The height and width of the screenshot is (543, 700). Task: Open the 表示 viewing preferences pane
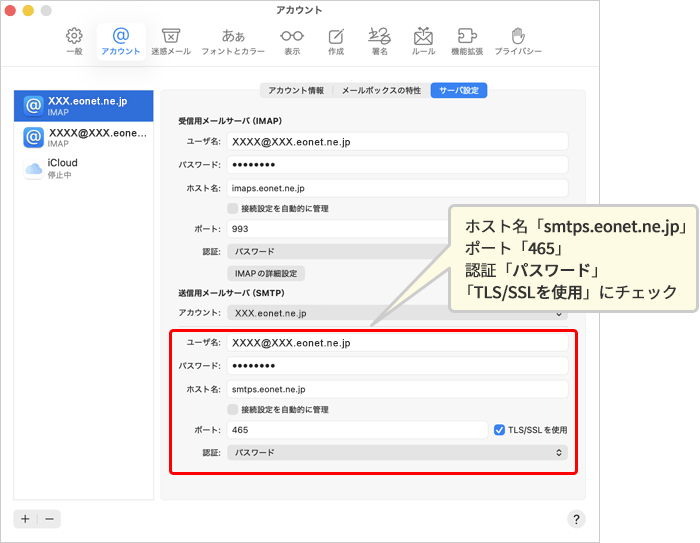(292, 41)
